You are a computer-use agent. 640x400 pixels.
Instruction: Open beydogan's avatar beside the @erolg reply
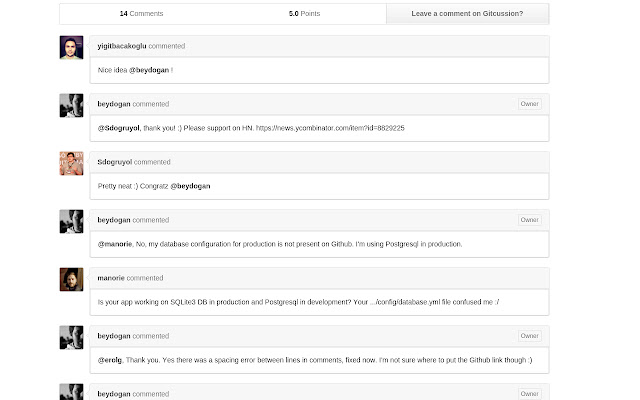[71, 337]
